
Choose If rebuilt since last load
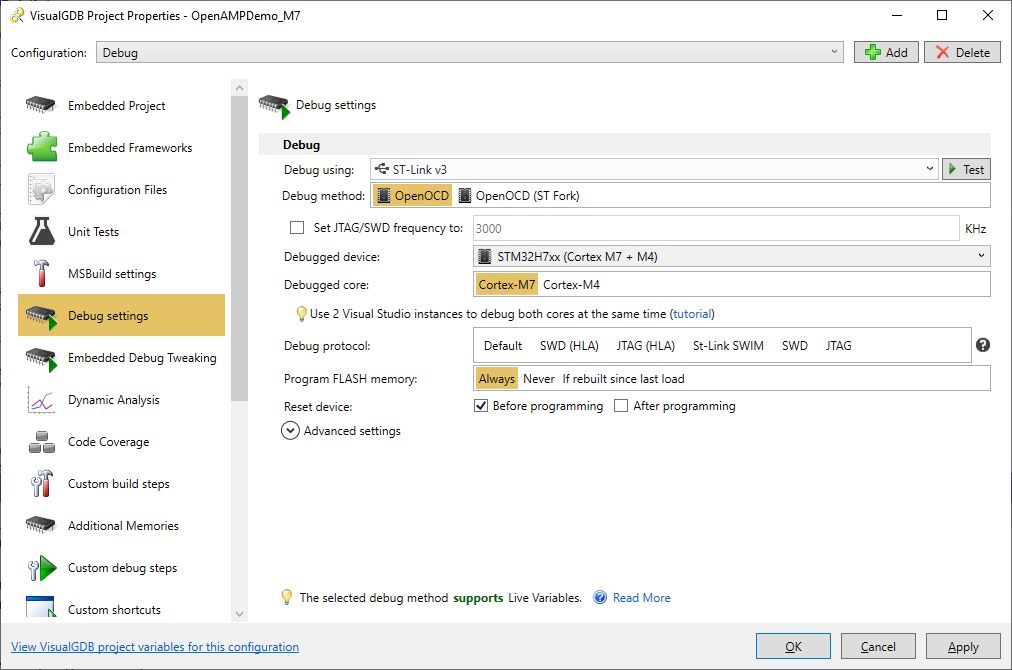623,379
